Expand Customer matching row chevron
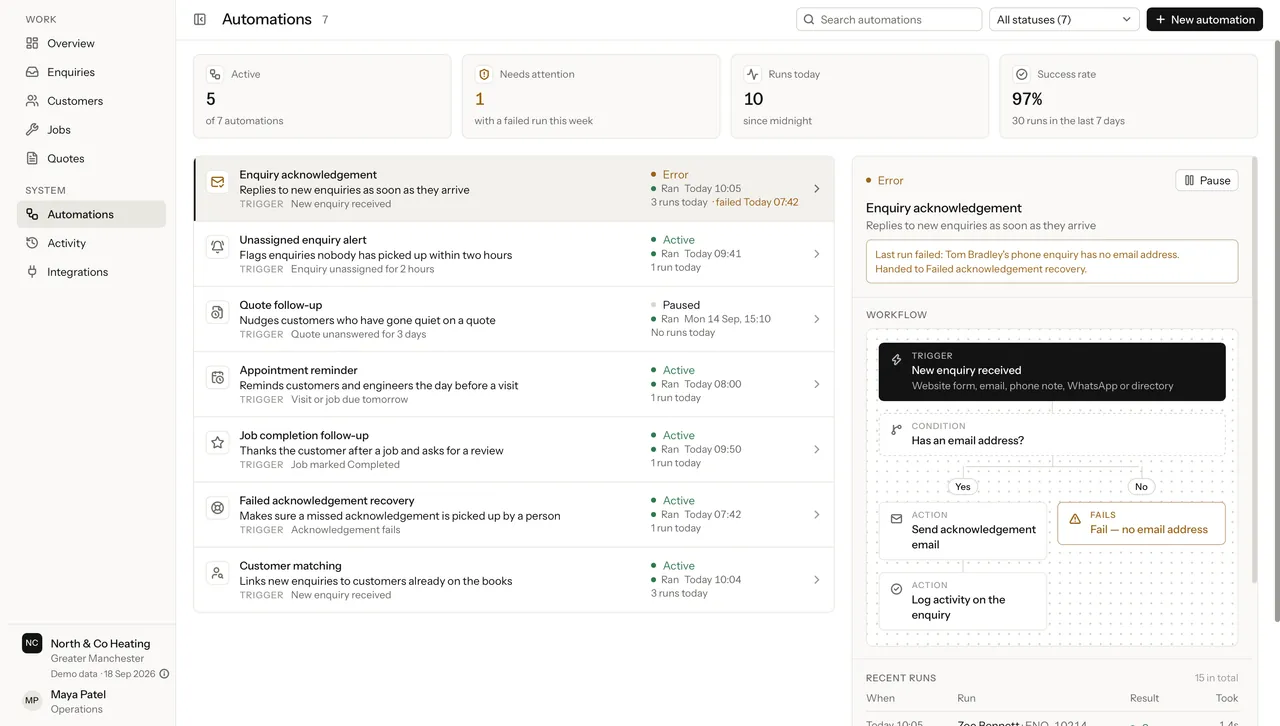Viewport: 1280px width, 726px height. tap(816, 580)
